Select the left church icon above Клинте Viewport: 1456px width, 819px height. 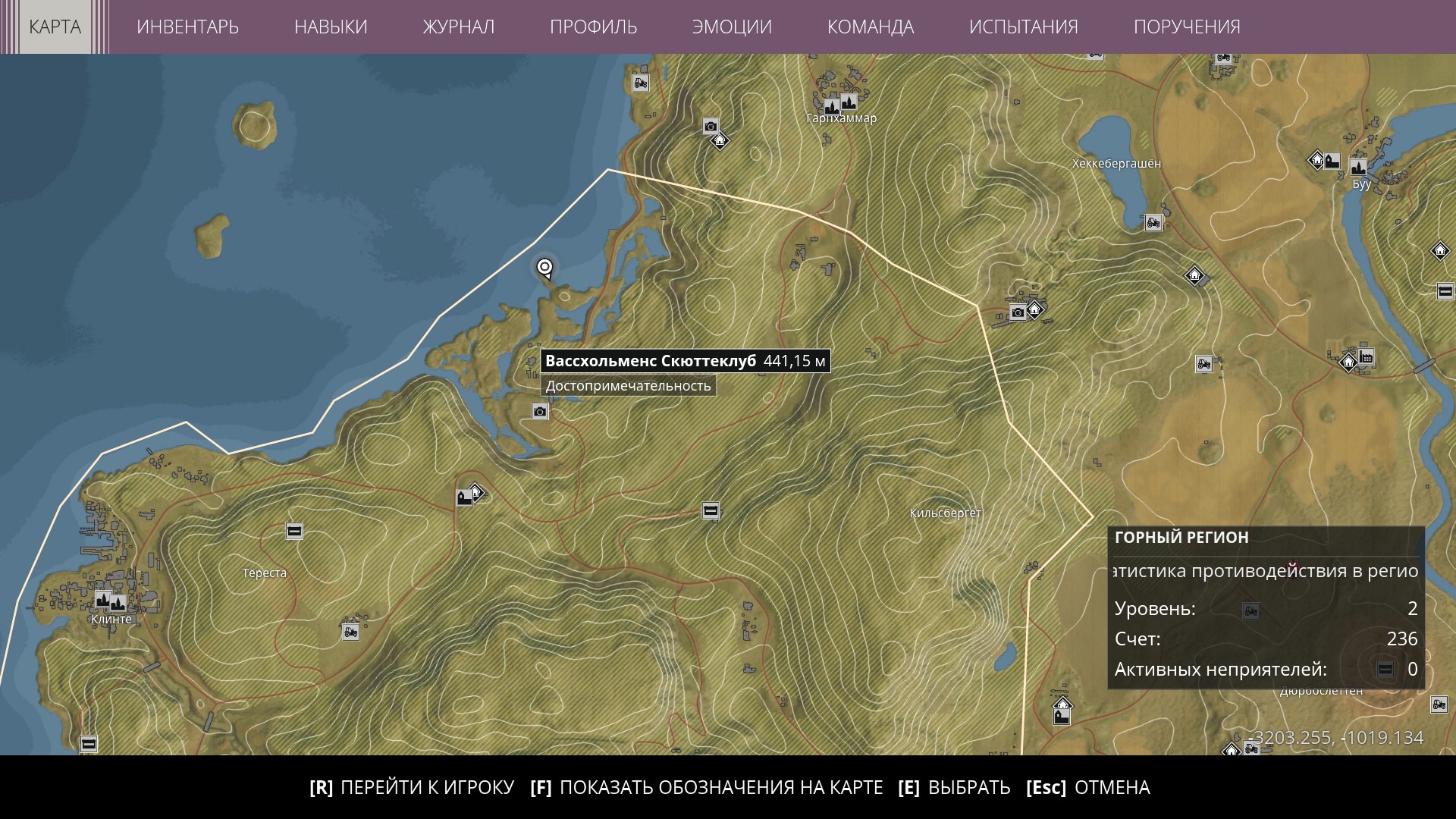click(x=103, y=600)
